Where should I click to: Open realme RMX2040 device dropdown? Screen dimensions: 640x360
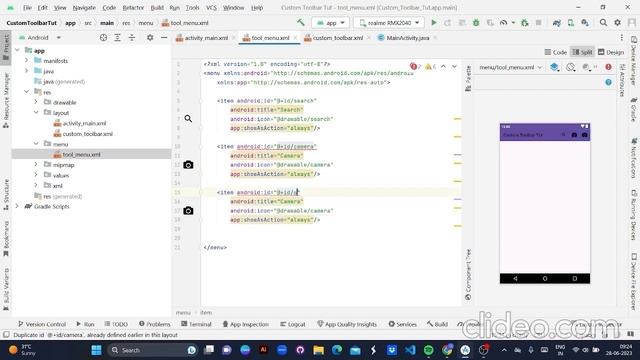(388, 23)
